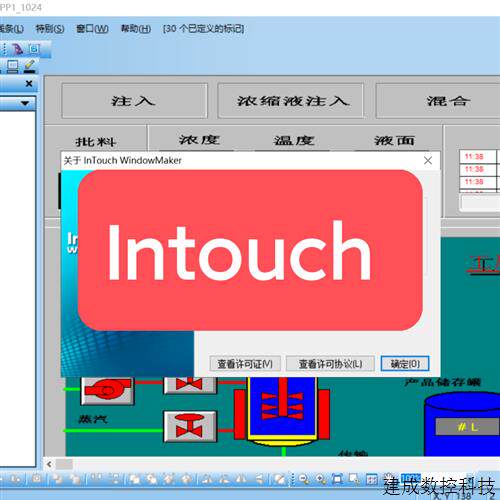This screenshot has height=500, width=500.
Task: Click the break cell icon
Action: click(x=187, y=479)
